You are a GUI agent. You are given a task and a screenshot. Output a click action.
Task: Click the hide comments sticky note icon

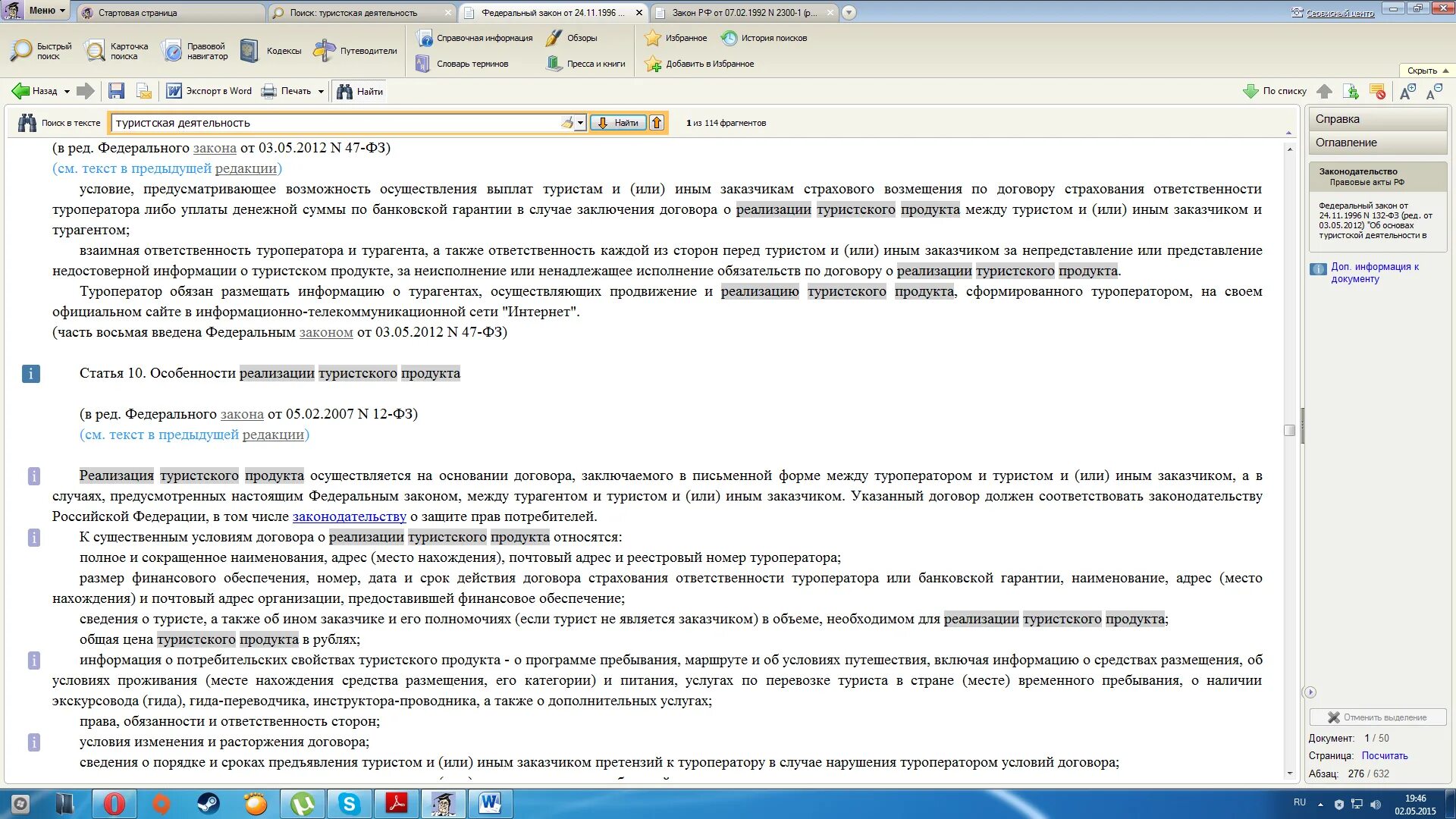pyautogui.click(x=1378, y=92)
